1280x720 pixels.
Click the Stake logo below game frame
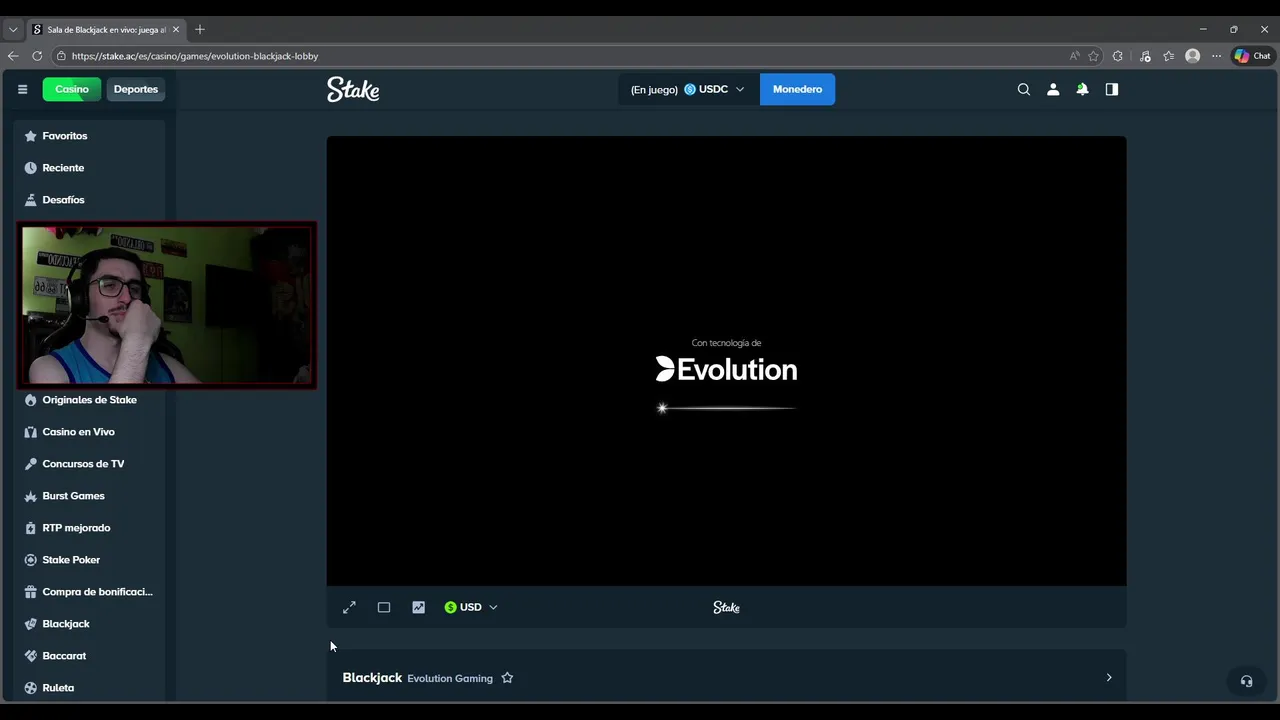726,607
